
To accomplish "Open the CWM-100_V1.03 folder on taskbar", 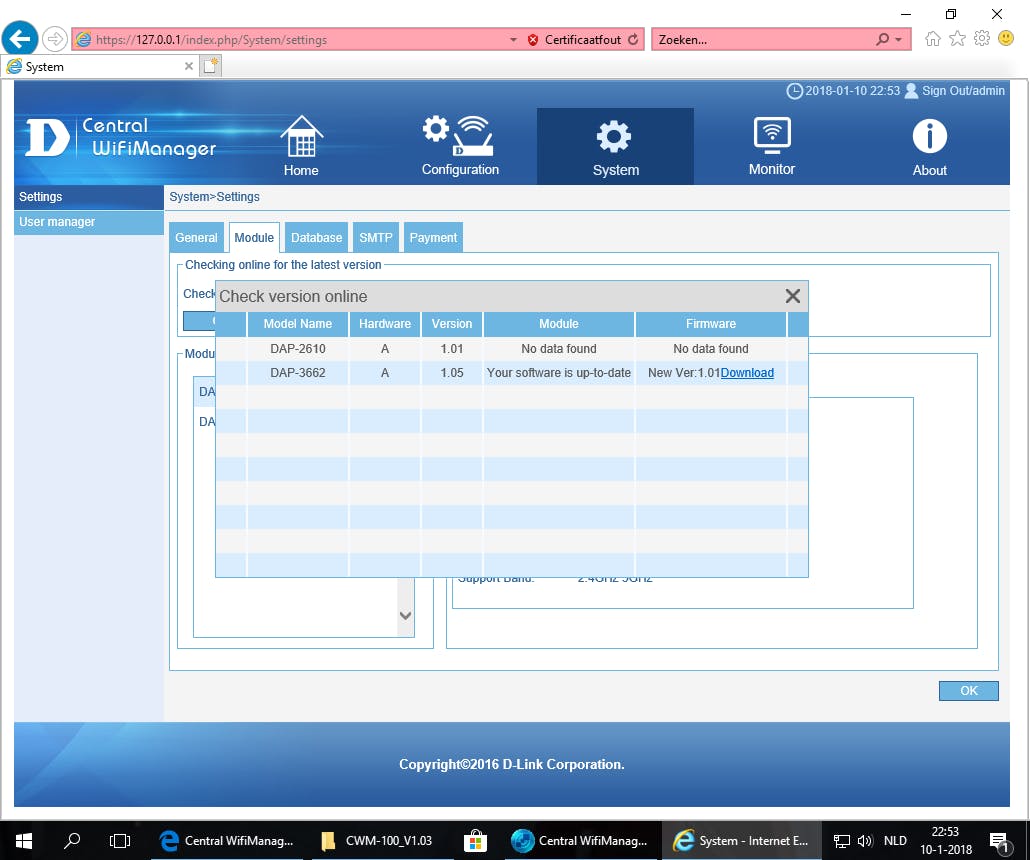I will pos(379,840).
